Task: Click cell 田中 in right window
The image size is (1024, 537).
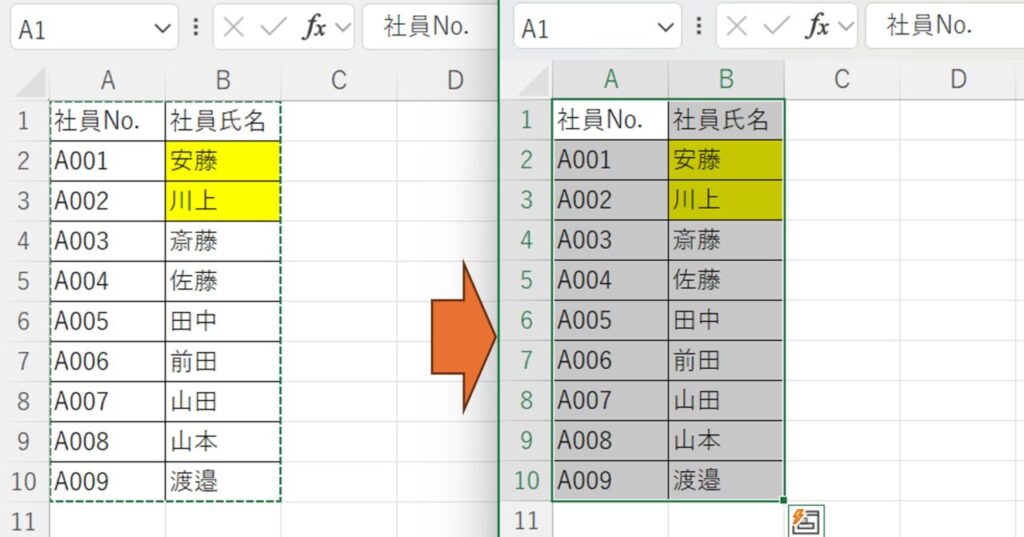Action: tap(726, 320)
